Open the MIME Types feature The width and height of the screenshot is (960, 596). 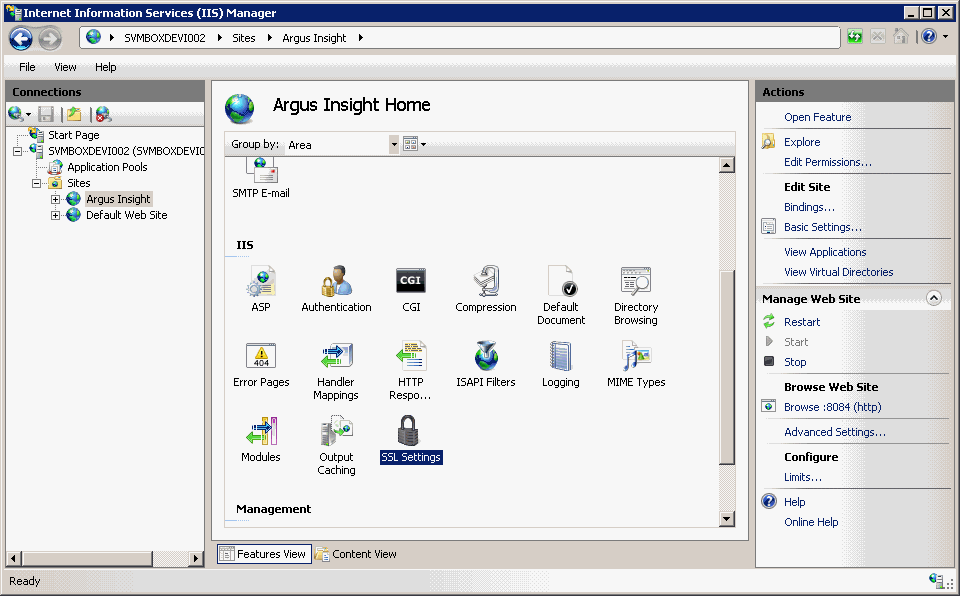click(636, 364)
